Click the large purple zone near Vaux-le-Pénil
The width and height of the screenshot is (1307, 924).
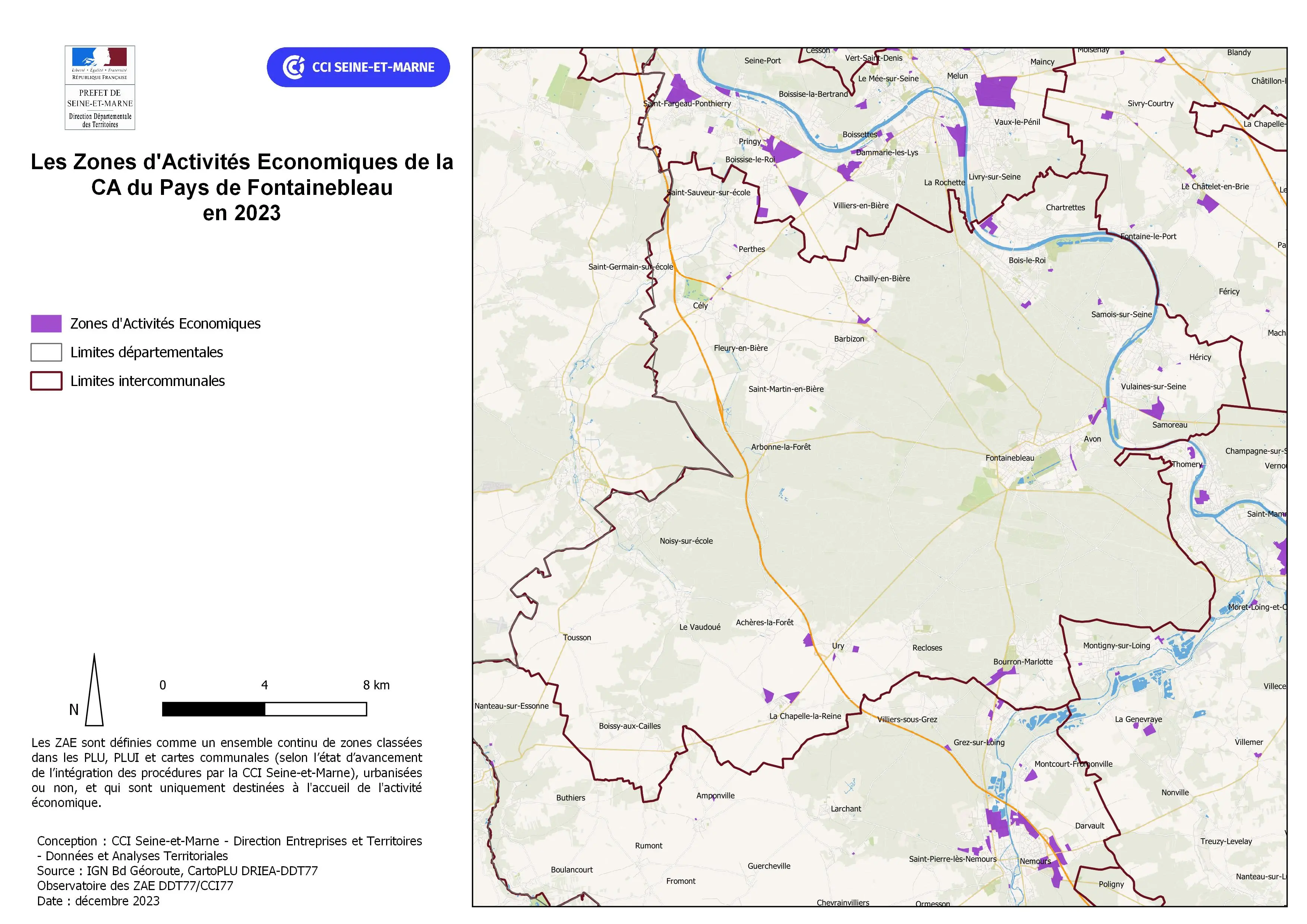[x=995, y=92]
